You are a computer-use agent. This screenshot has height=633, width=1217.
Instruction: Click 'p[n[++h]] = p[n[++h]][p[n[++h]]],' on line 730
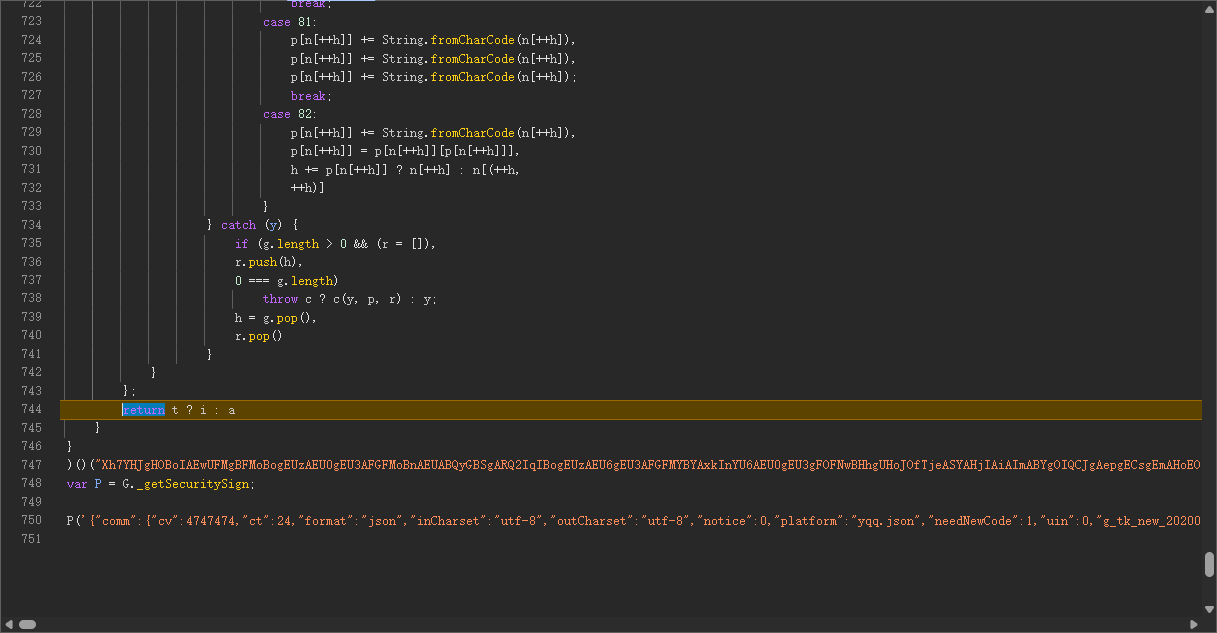tap(406, 151)
